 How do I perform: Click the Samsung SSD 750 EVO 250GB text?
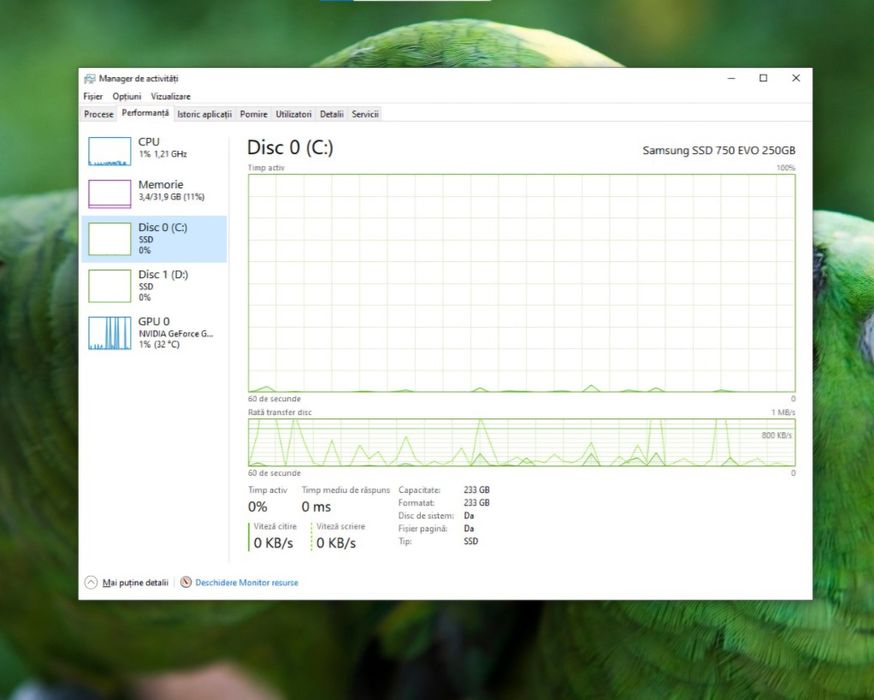click(719, 150)
